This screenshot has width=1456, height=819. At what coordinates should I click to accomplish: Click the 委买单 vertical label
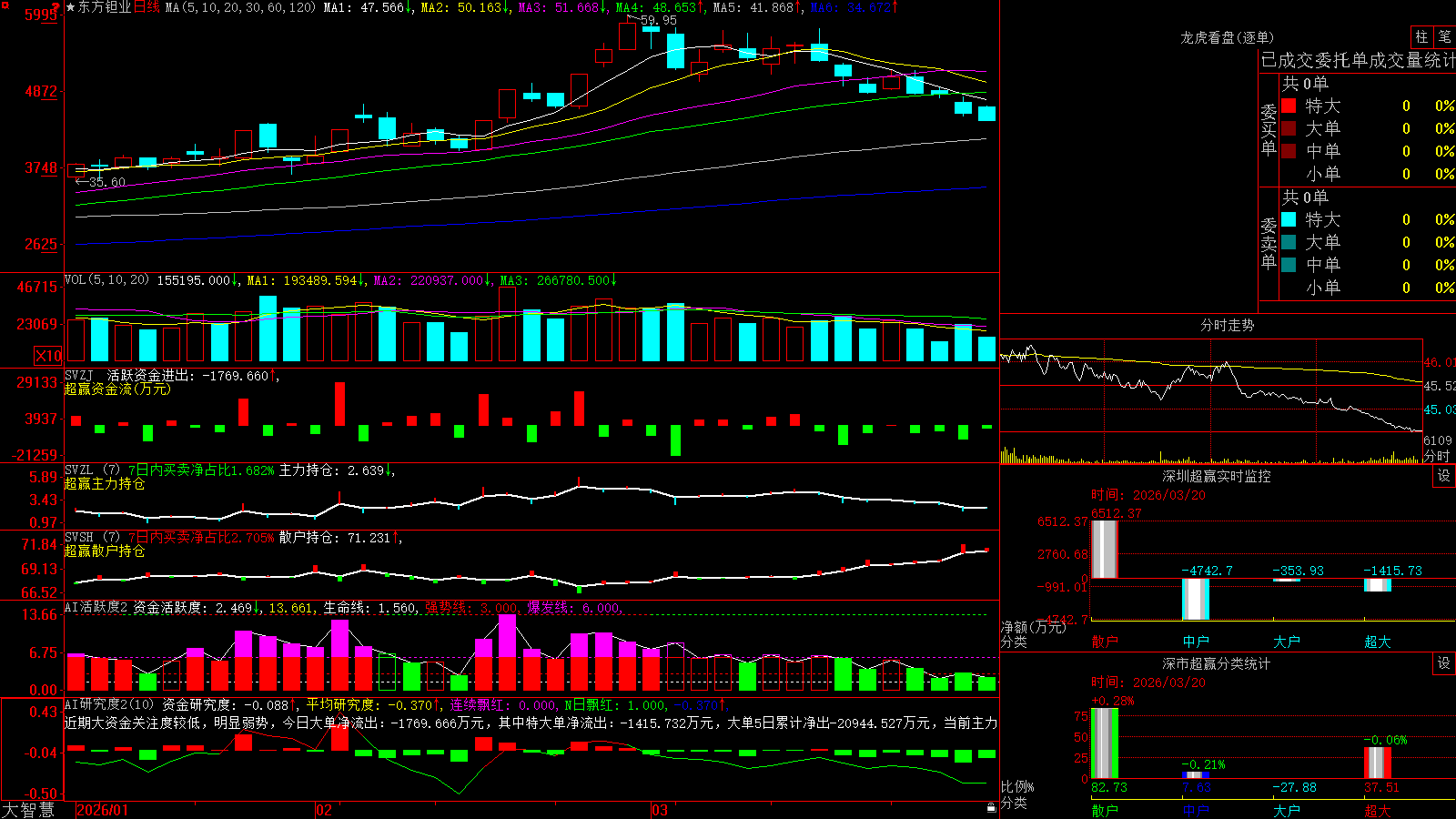point(1269,129)
